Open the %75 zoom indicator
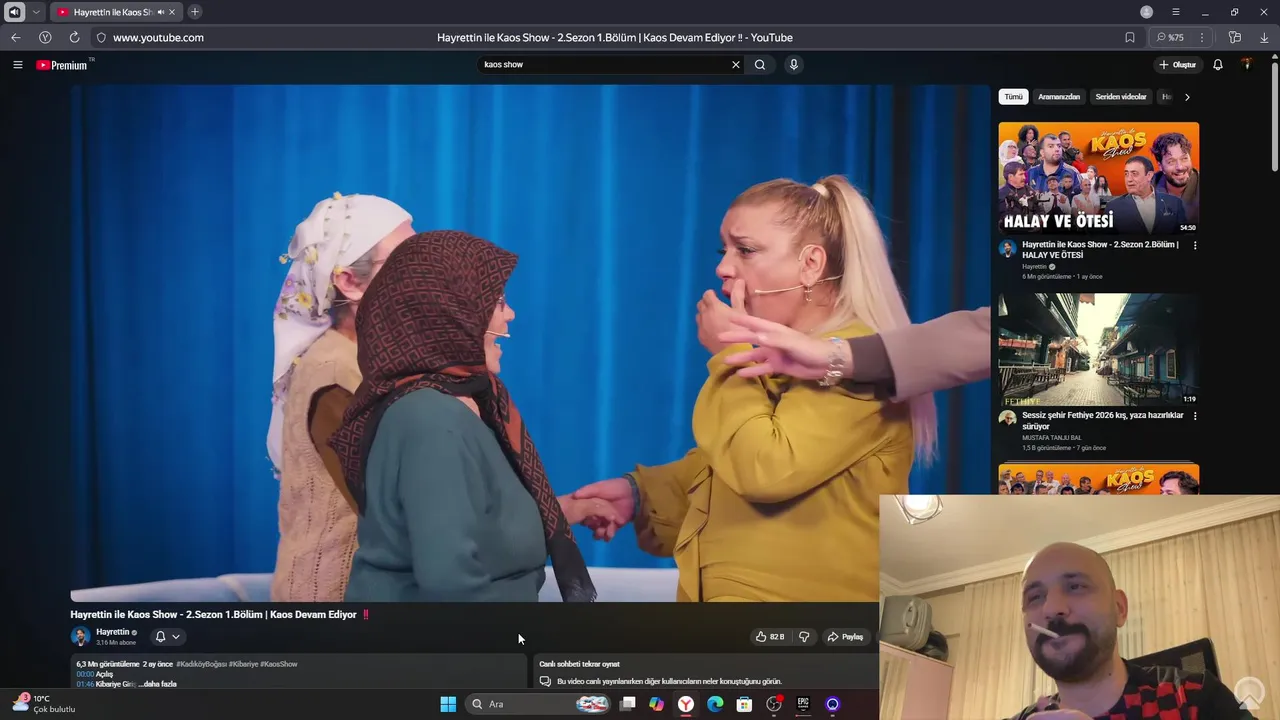 pos(1171,37)
